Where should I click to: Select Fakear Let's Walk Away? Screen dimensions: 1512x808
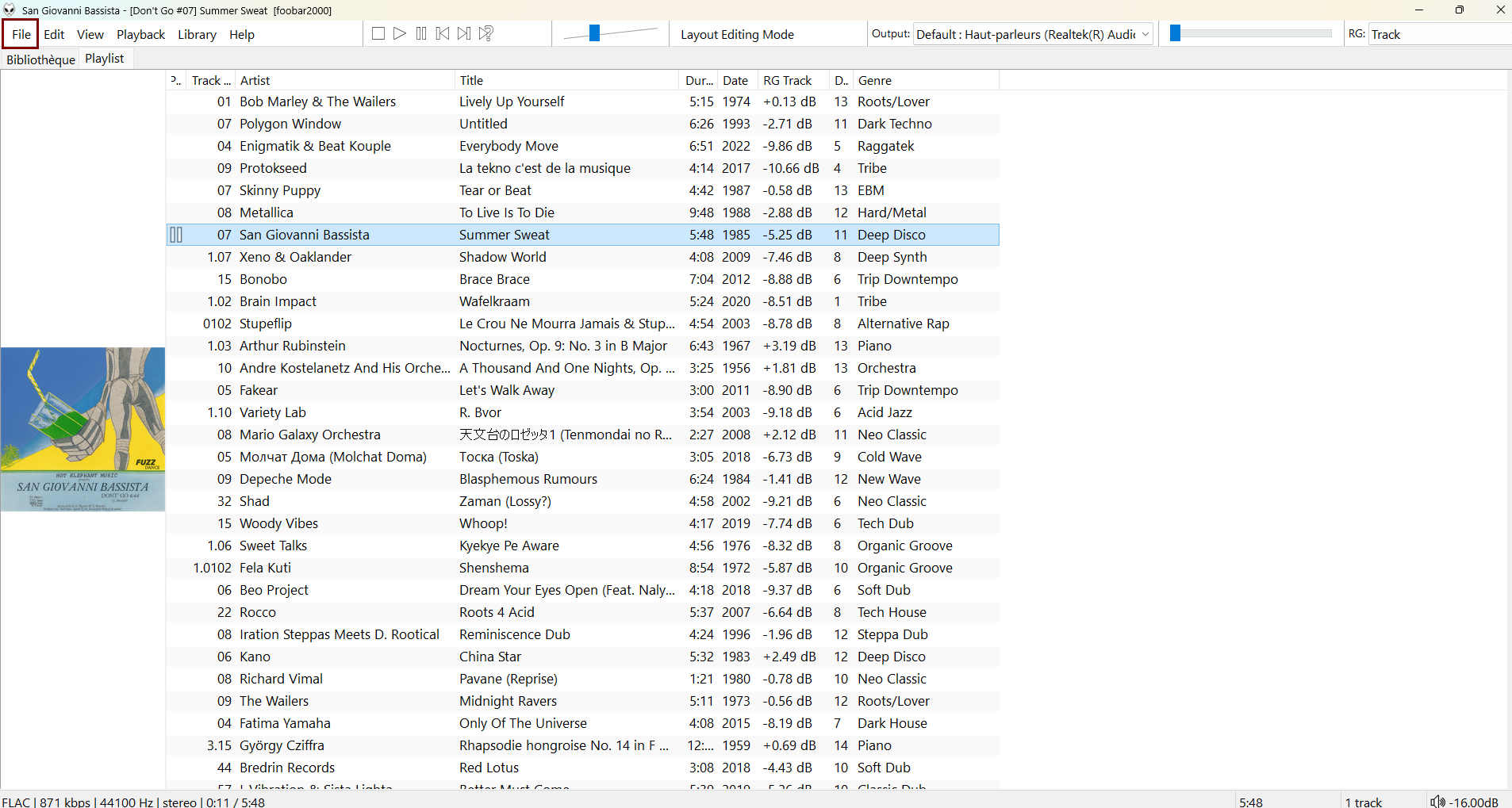582,390
